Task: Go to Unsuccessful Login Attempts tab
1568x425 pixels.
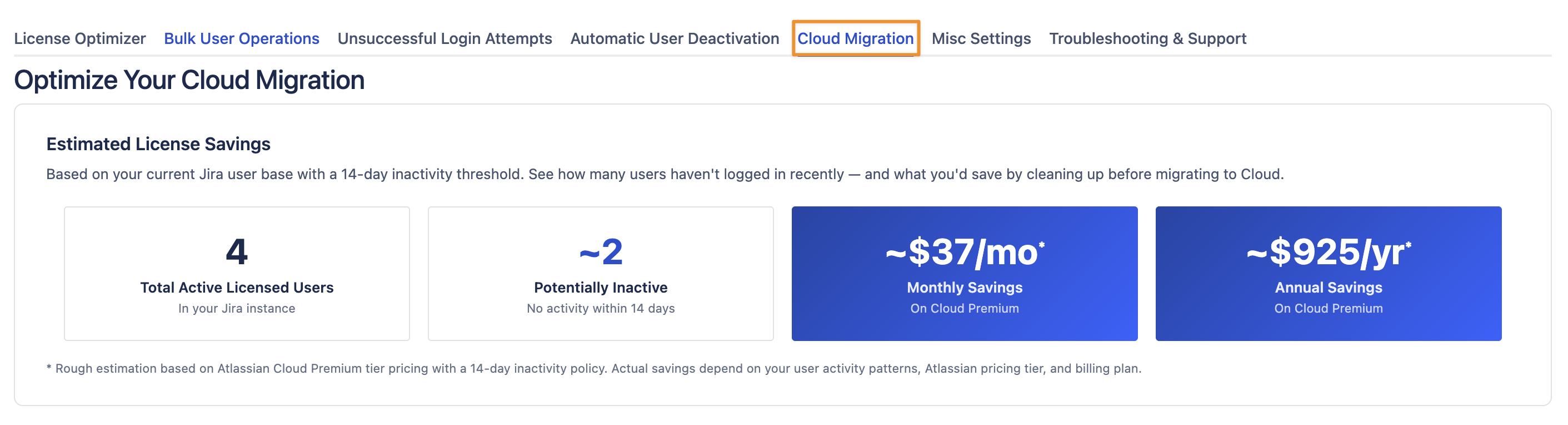Action: coord(445,38)
